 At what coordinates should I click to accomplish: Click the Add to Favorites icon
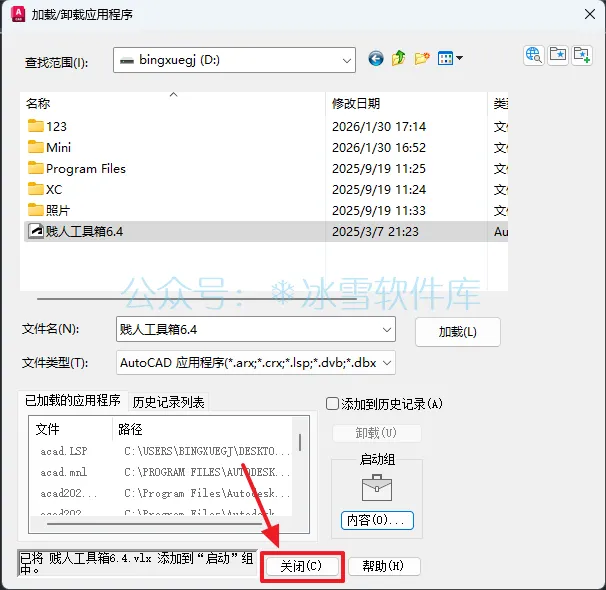[582, 55]
